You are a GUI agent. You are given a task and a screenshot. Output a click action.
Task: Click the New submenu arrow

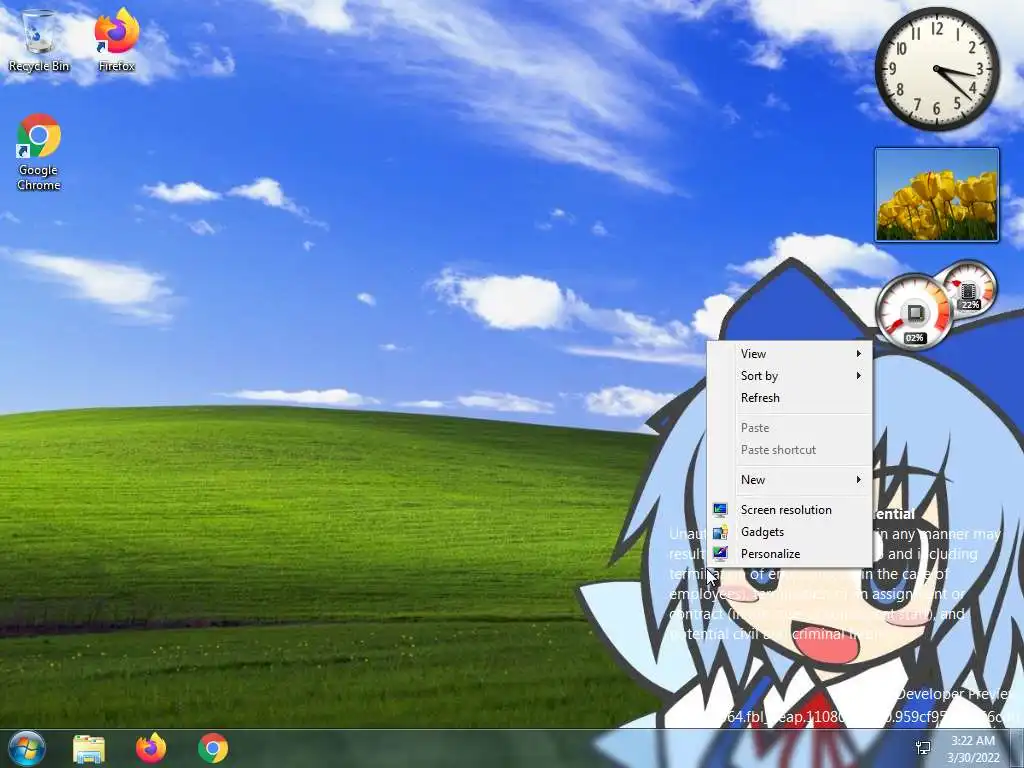click(x=859, y=480)
